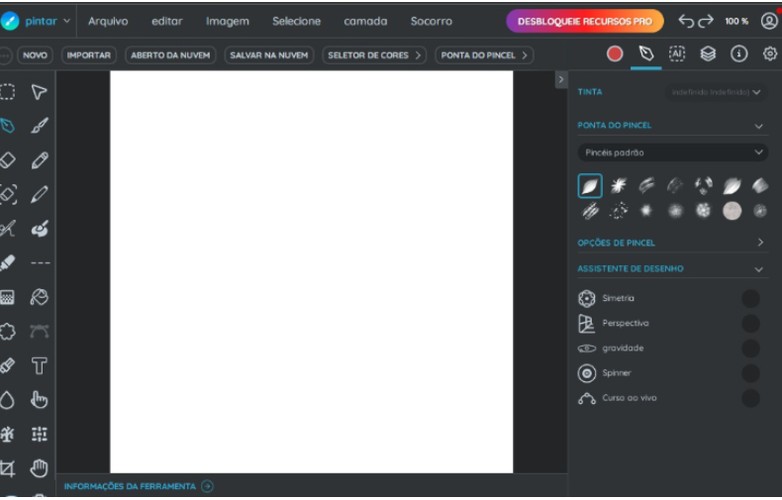Open the Seletor de Cores flyout
This screenshot has height=500, width=782.
(374, 55)
